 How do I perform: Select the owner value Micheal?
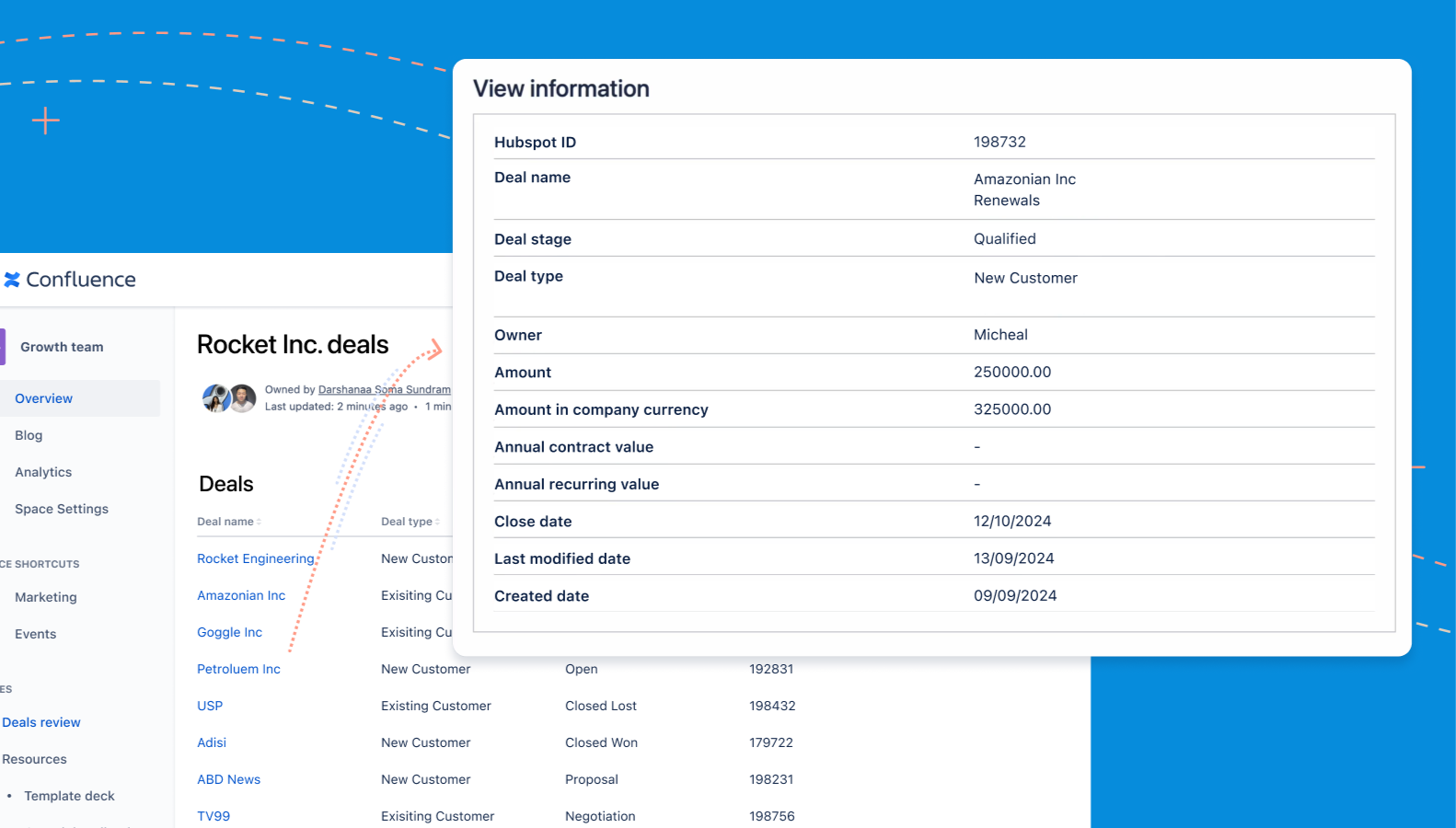click(1000, 335)
